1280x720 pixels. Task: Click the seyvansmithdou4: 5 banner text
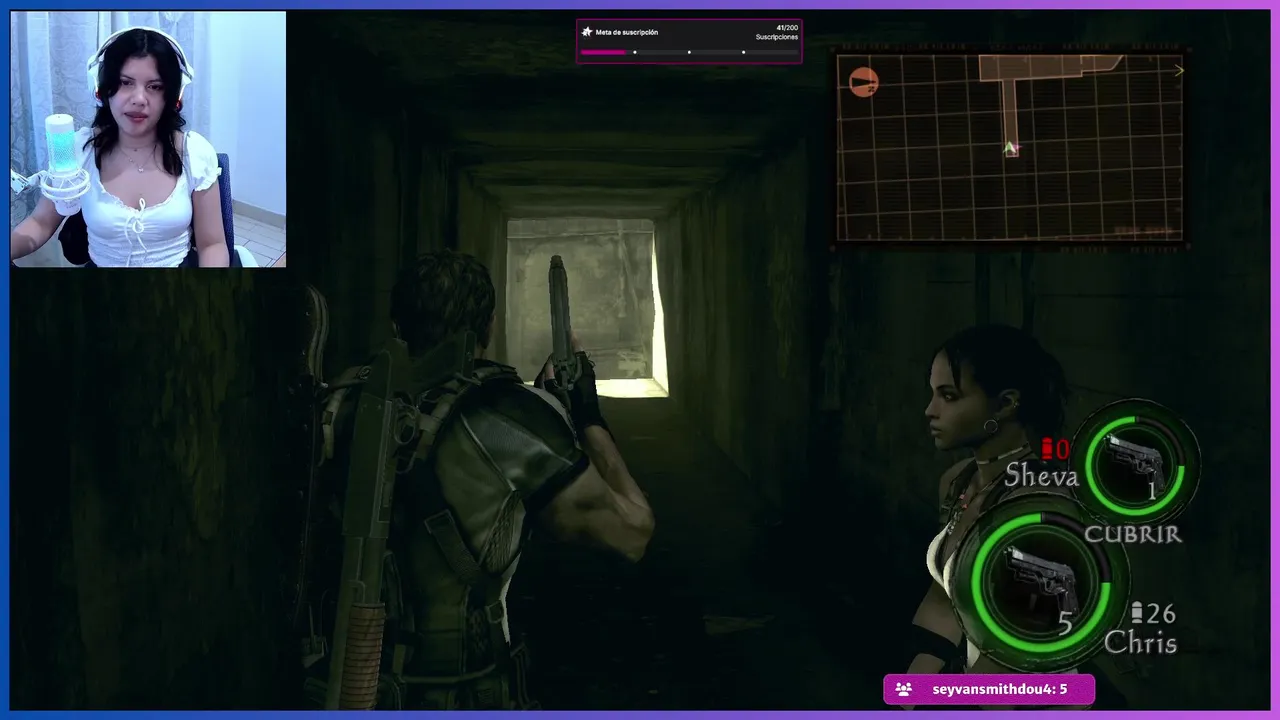coord(999,689)
